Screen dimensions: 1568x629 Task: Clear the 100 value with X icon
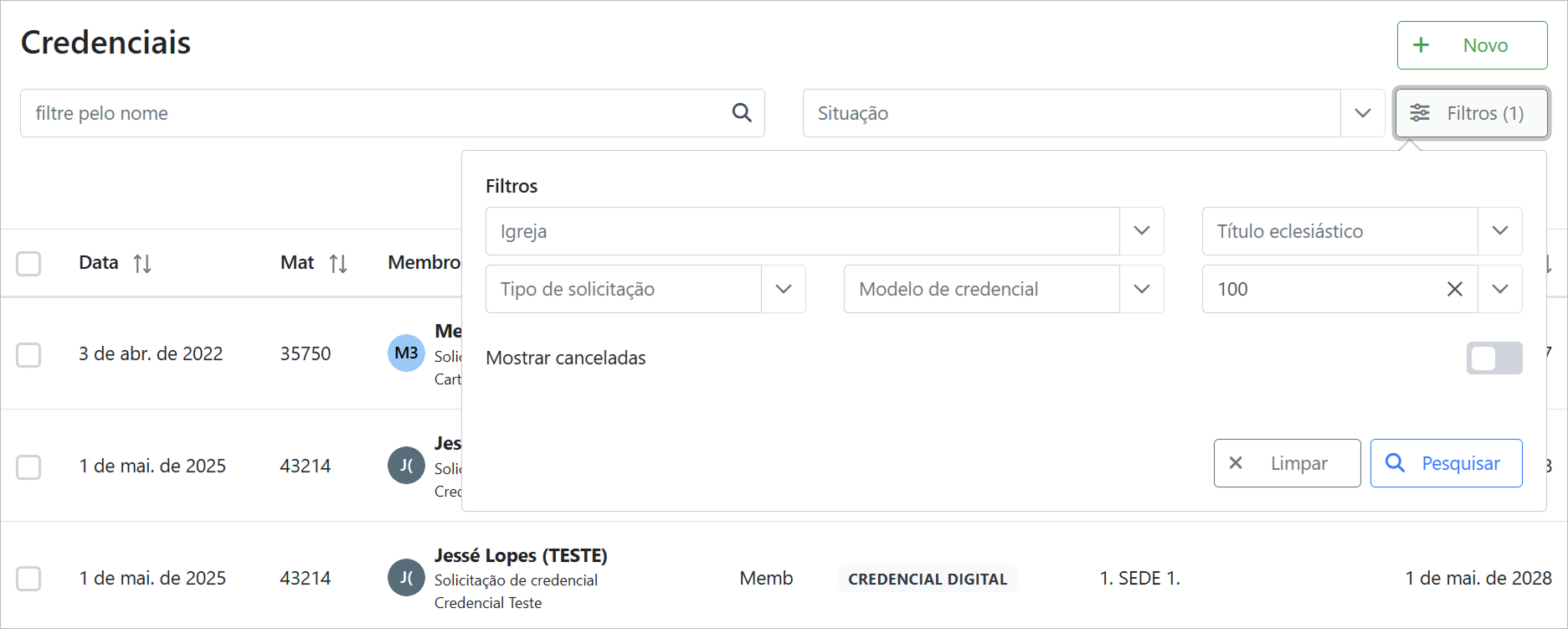click(x=1455, y=289)
